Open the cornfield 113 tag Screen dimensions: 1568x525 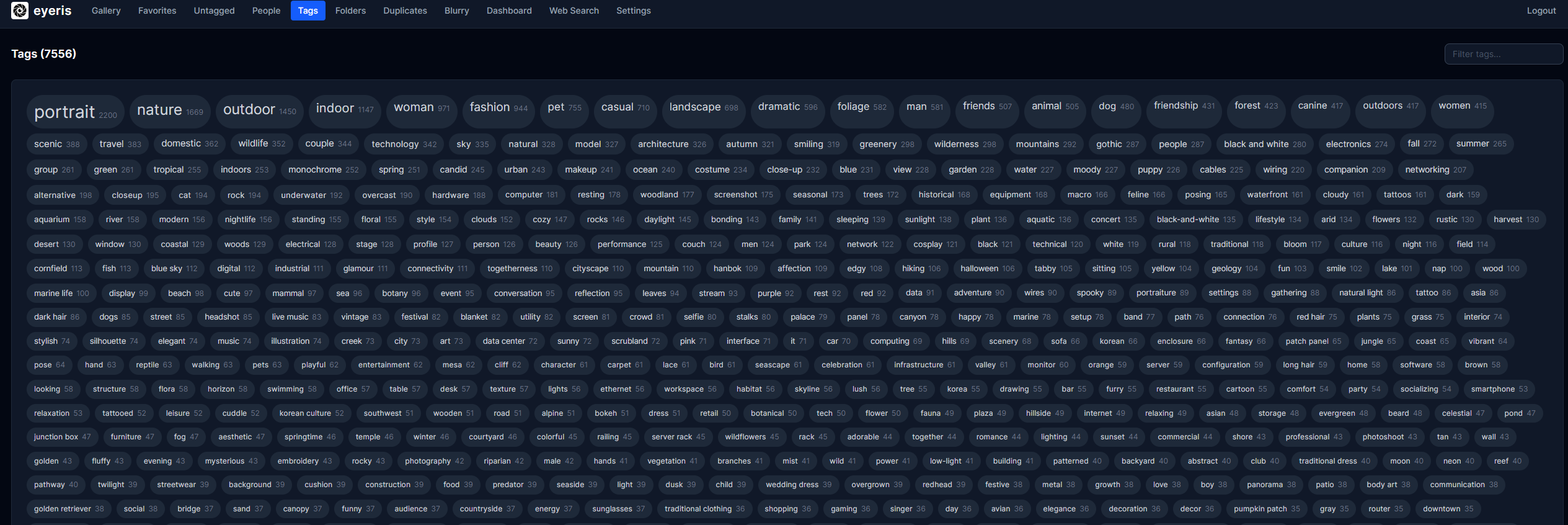(58, 269)
